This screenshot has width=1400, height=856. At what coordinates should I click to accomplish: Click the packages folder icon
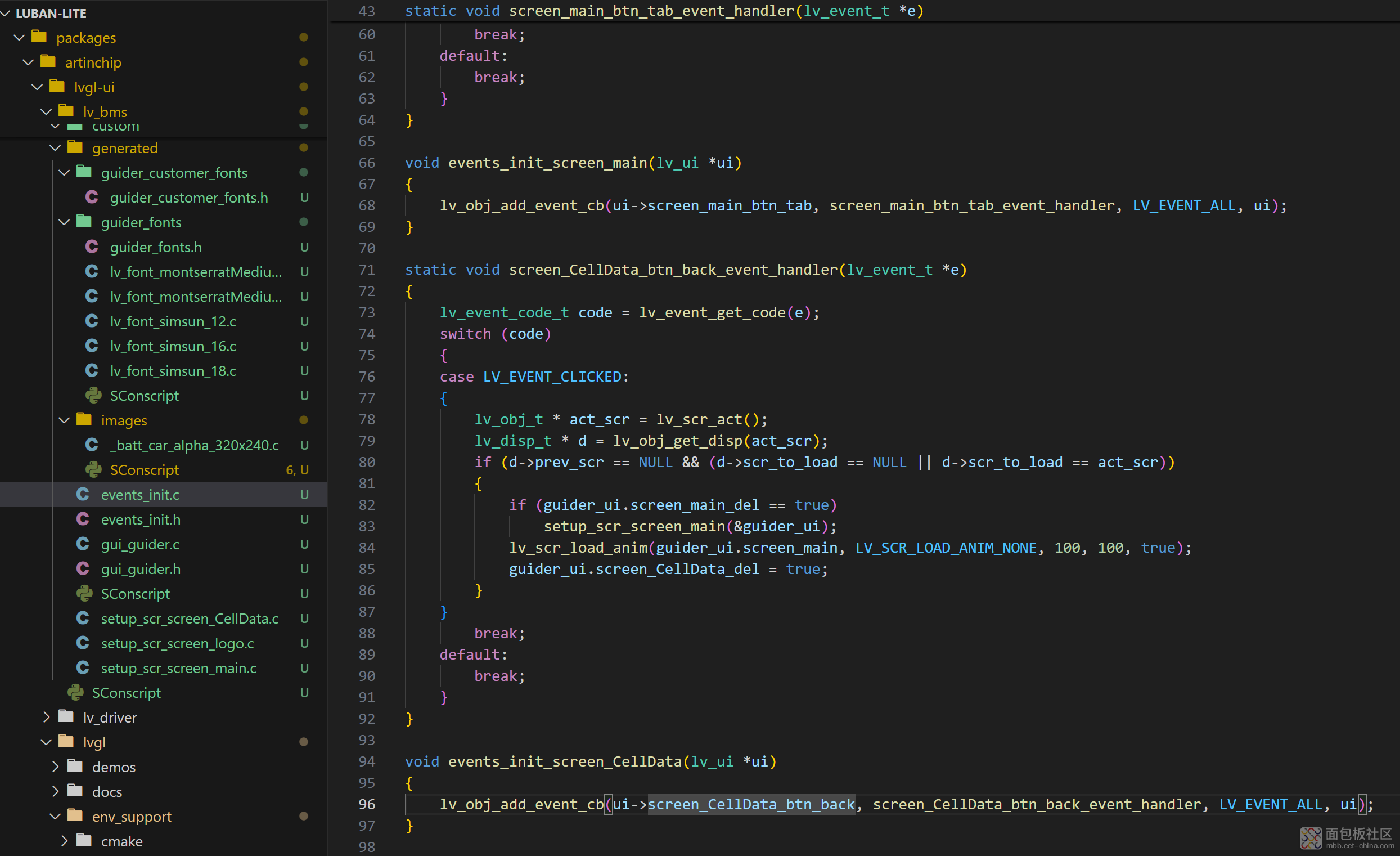(39, 37)
